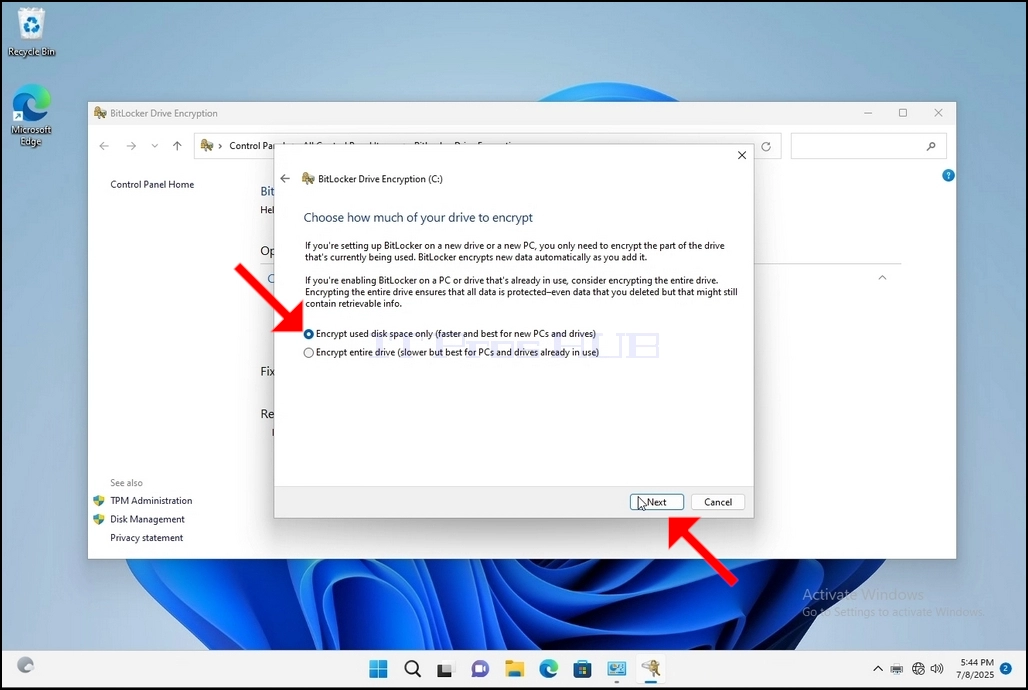Open Chat from the taskbar
This screenshot has height=690, width=1028.
(480, 668)
